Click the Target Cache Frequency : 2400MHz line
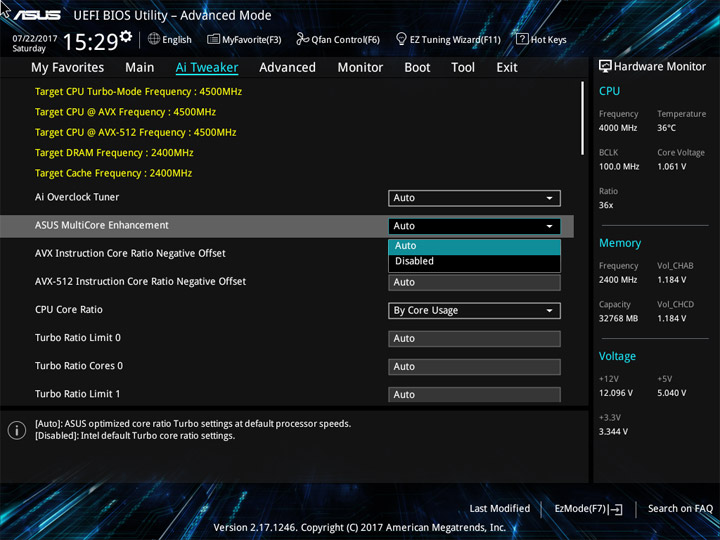Screen dimensions: 720x540 (113, 173)
